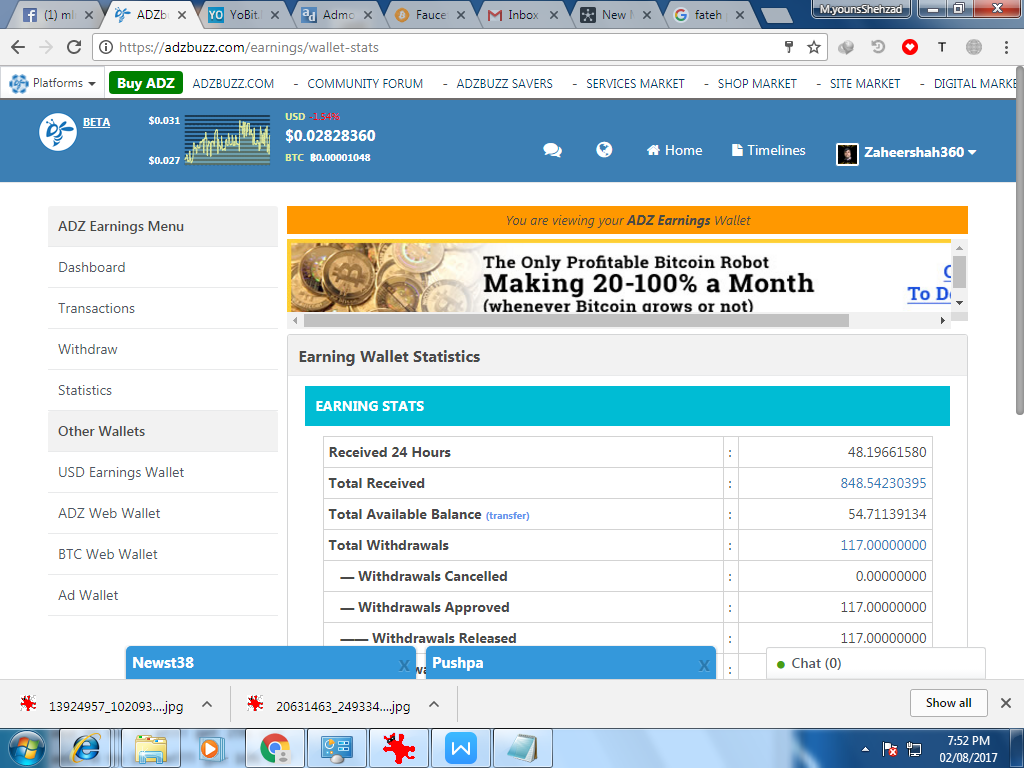The width and height of the screenshot is (1024, 768).
Task: Open the red splat app in taskbar
Action: click(x=398, y=748)
